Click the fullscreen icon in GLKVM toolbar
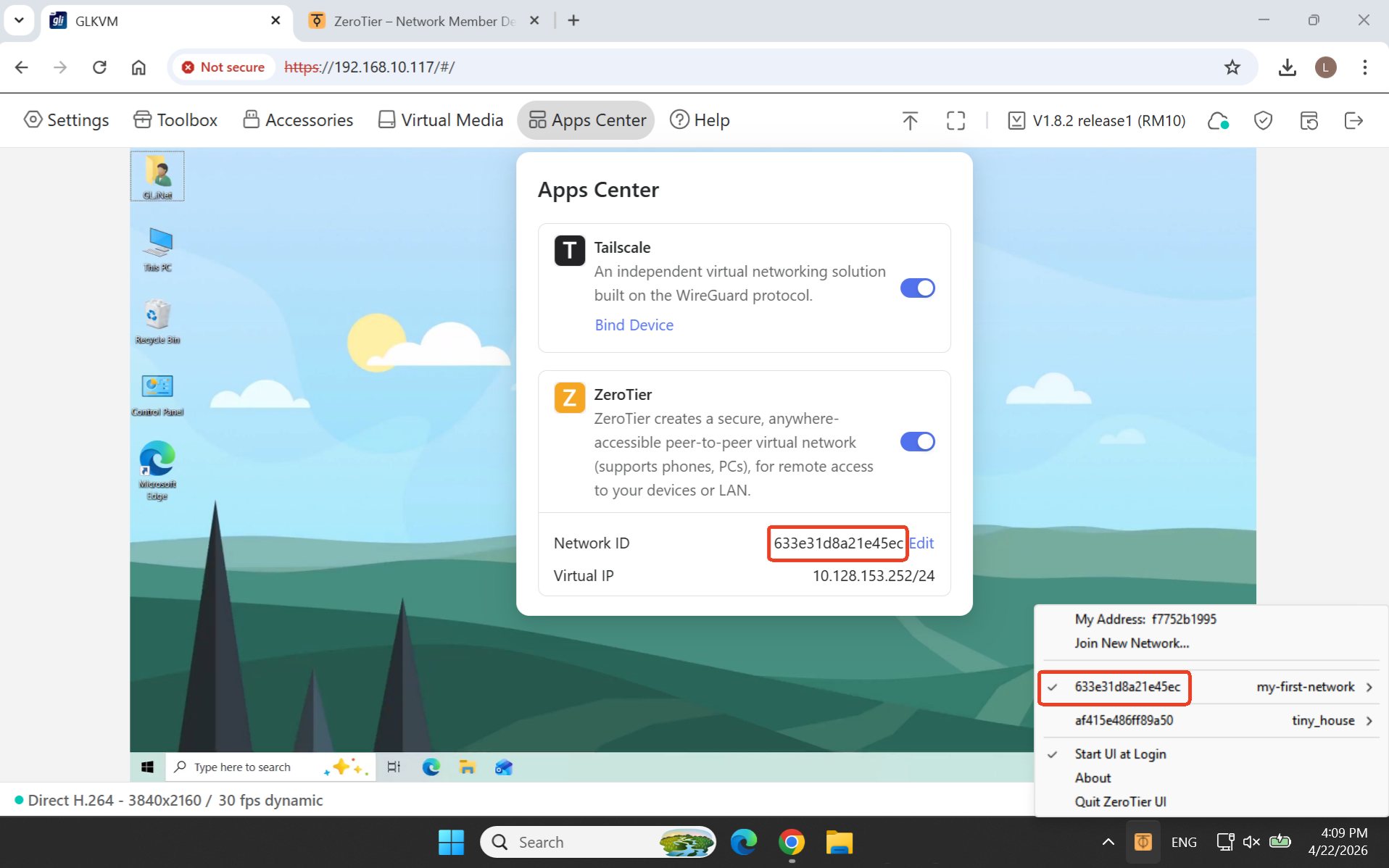The image size is (1389, 868). (955, 120)
